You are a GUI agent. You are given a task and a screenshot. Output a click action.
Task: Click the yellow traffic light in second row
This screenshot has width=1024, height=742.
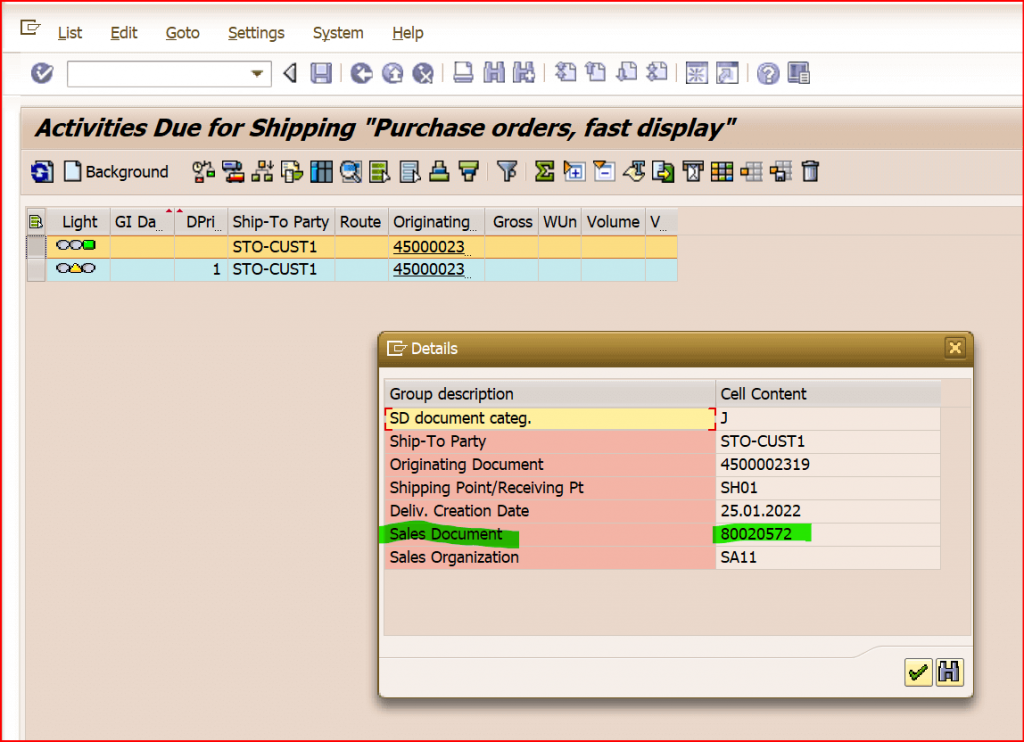[76, 268]
